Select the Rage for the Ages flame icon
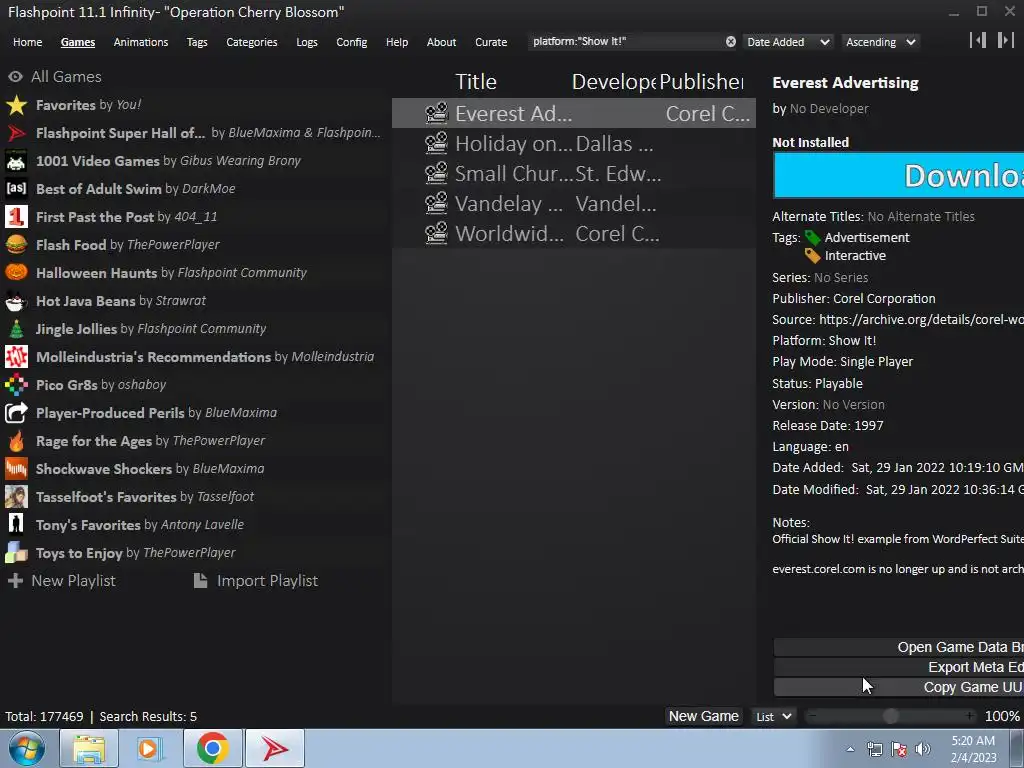This screenshot has width=1024, height=768. (16, 441)
